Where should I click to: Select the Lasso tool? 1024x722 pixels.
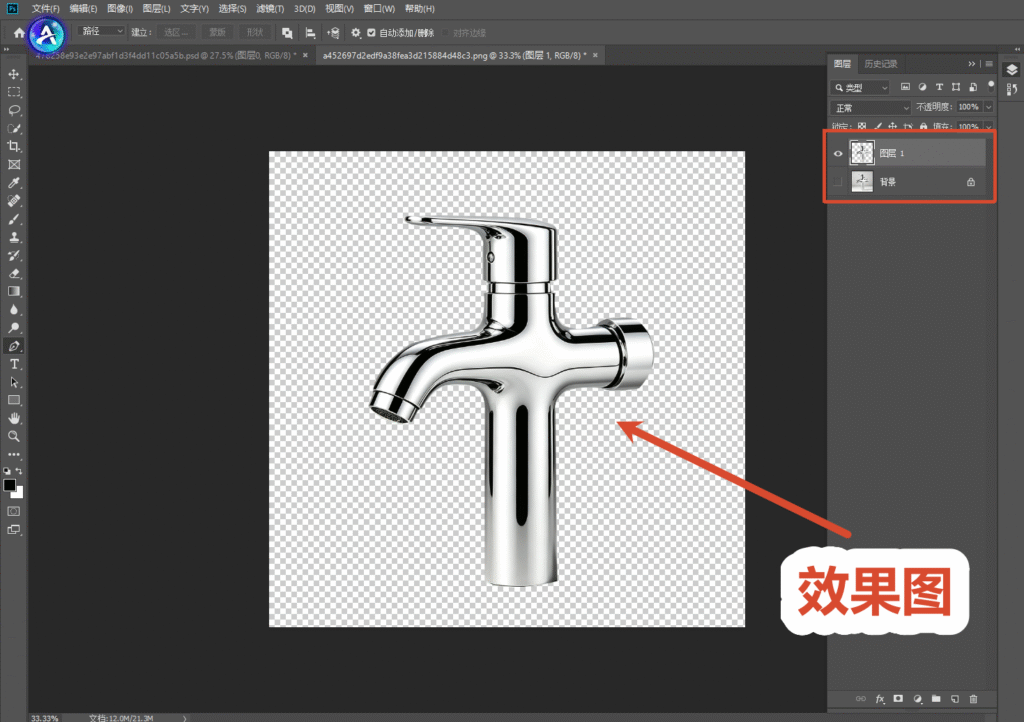point(14,110)
